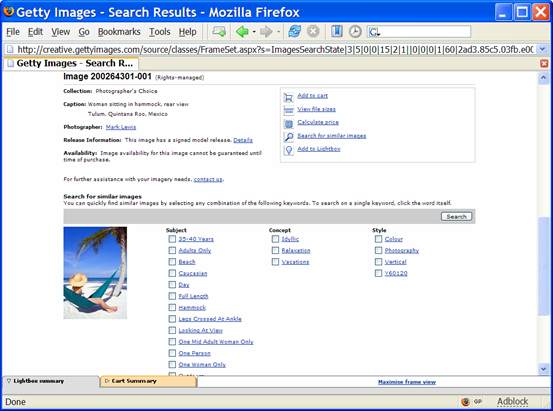
Task: Open the Bookmarks sidebar toolbar icon
Action: (x=336, y=31)
